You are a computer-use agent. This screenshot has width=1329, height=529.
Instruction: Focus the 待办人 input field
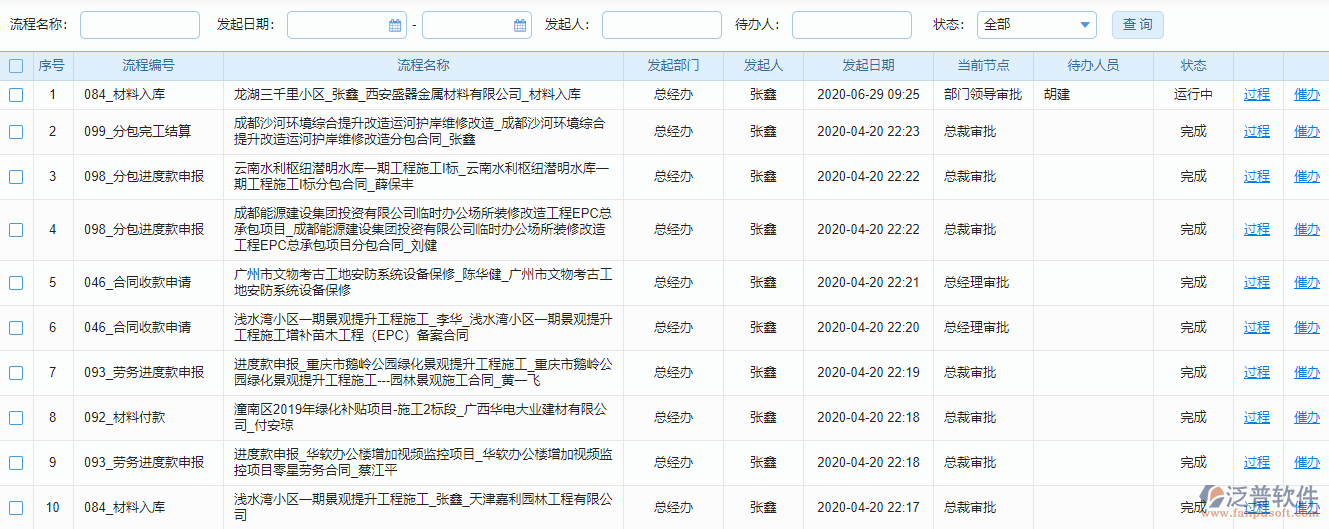(851, 25)
